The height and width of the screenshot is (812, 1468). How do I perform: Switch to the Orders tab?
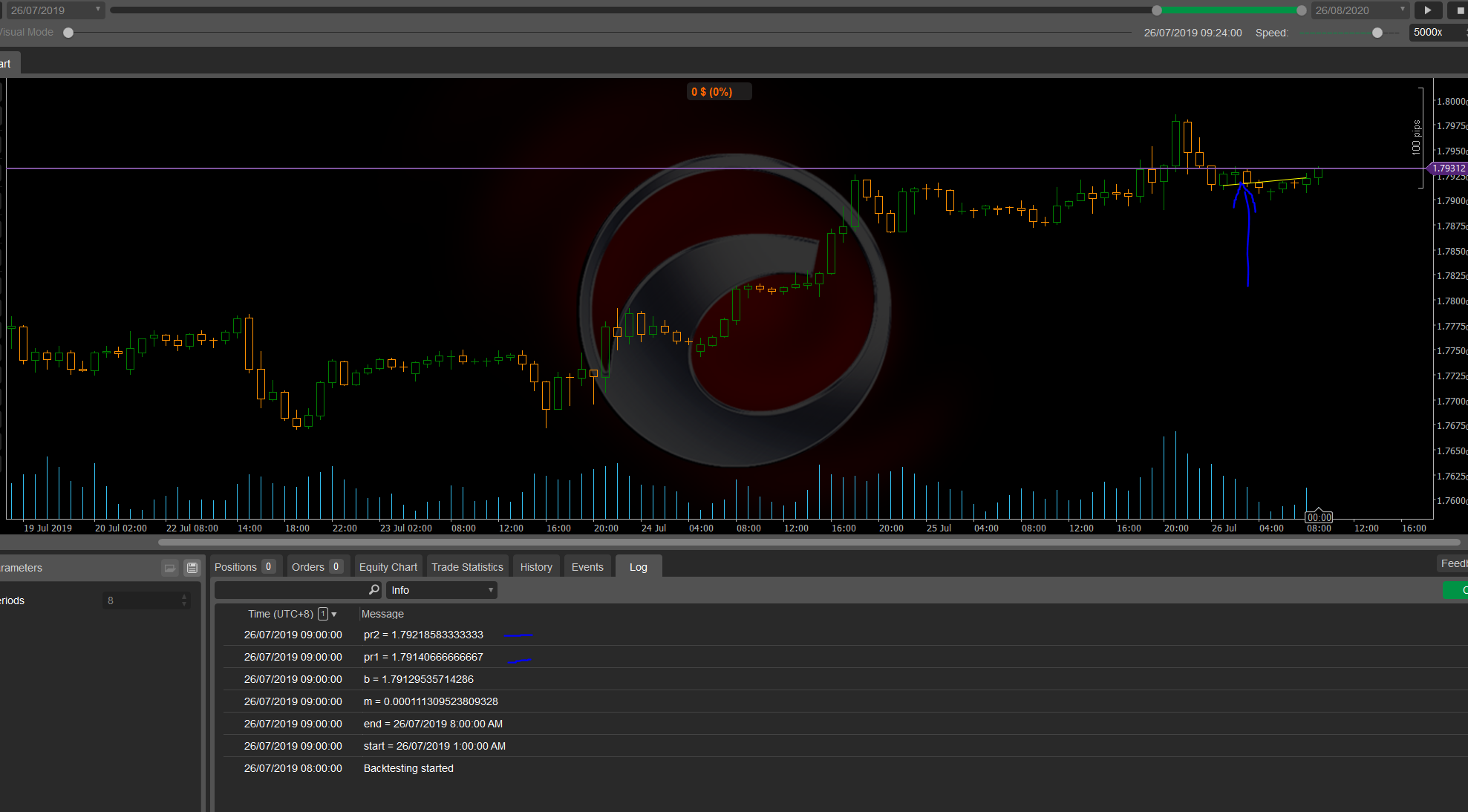pos(317,567)
